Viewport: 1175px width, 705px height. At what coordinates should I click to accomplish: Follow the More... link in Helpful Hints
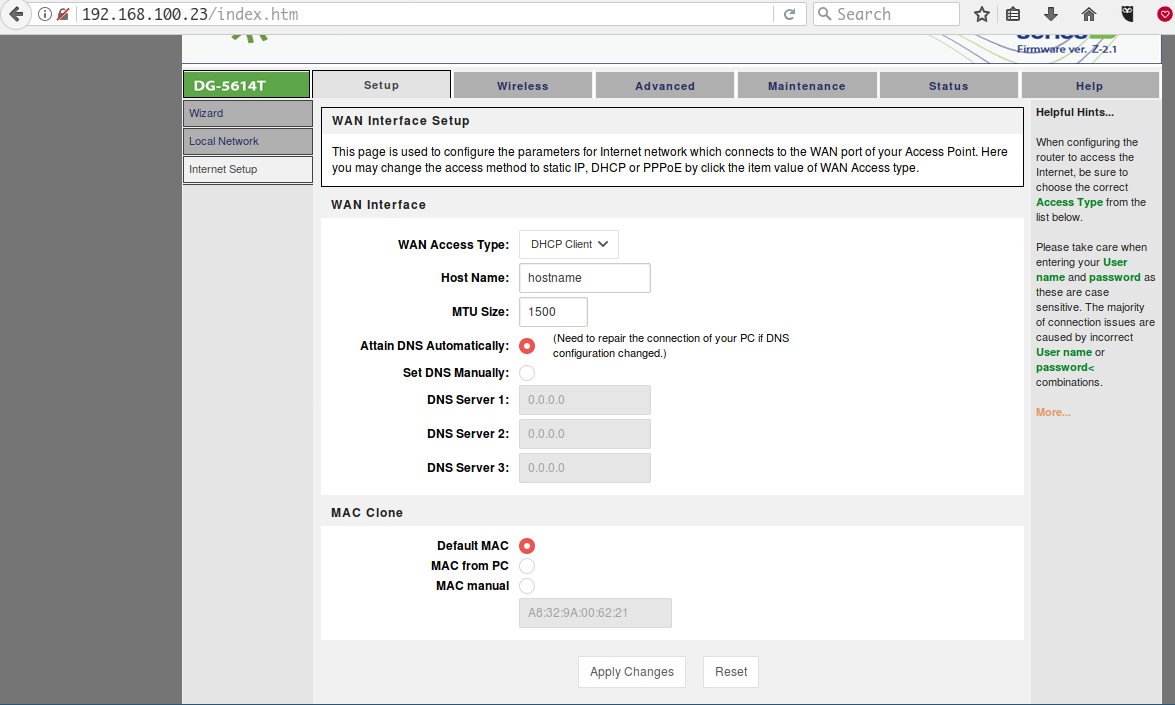point(1053,412)
